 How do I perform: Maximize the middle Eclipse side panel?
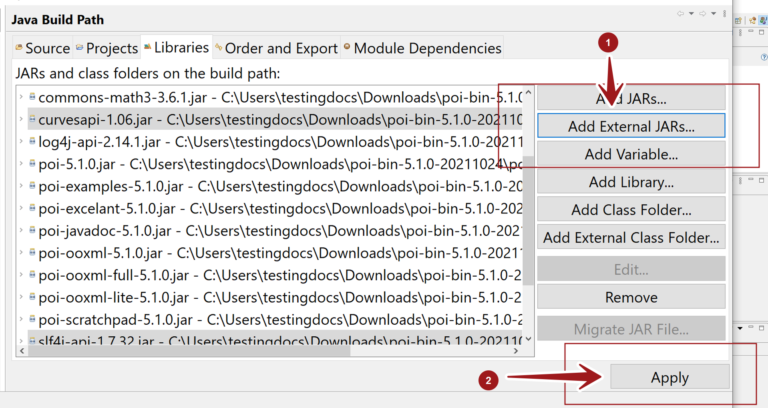762,180
